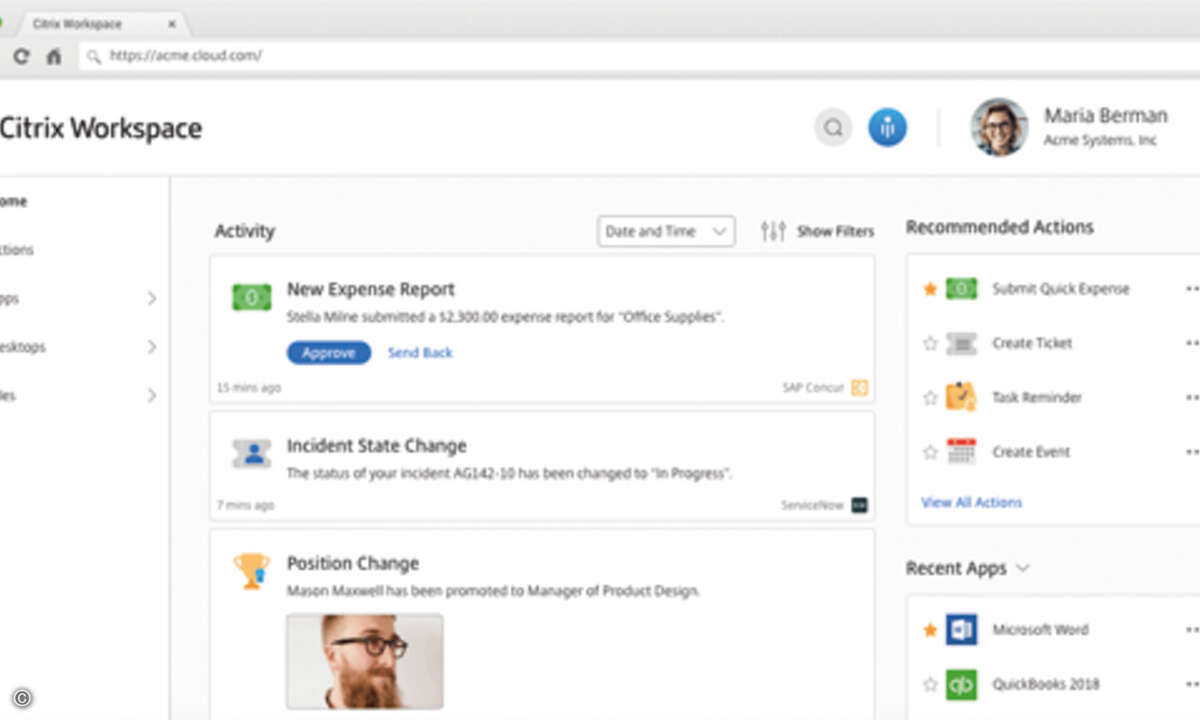Open the blue assistant icon in the header
The height and width of the screenshot is (720, 1200).
click(x=887, y=128)
